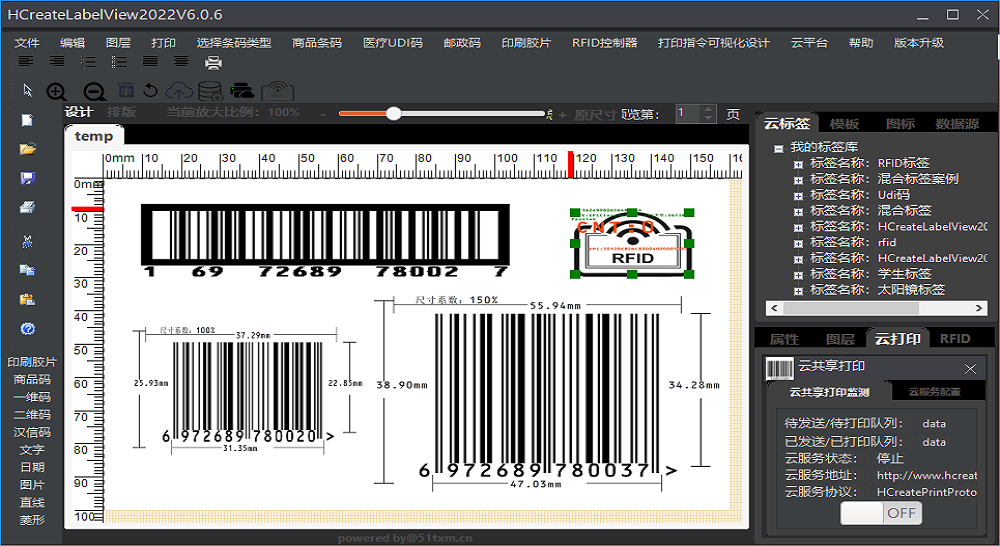Switch to the 云服务配置 tab

click(x=934, y=392)
